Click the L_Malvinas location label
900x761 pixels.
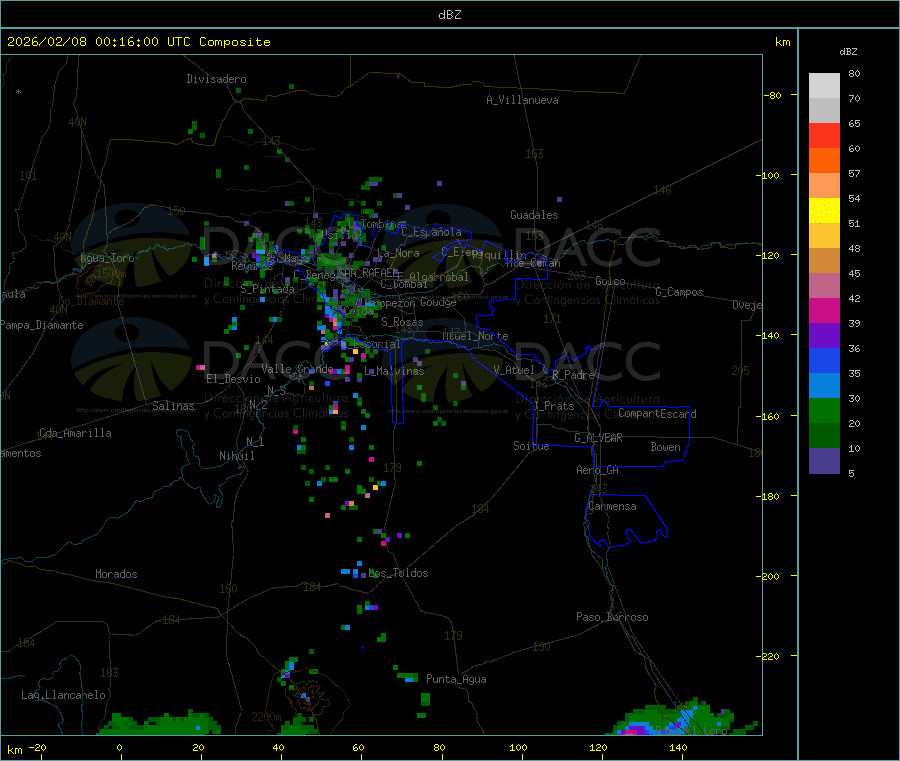click(394, 371)
